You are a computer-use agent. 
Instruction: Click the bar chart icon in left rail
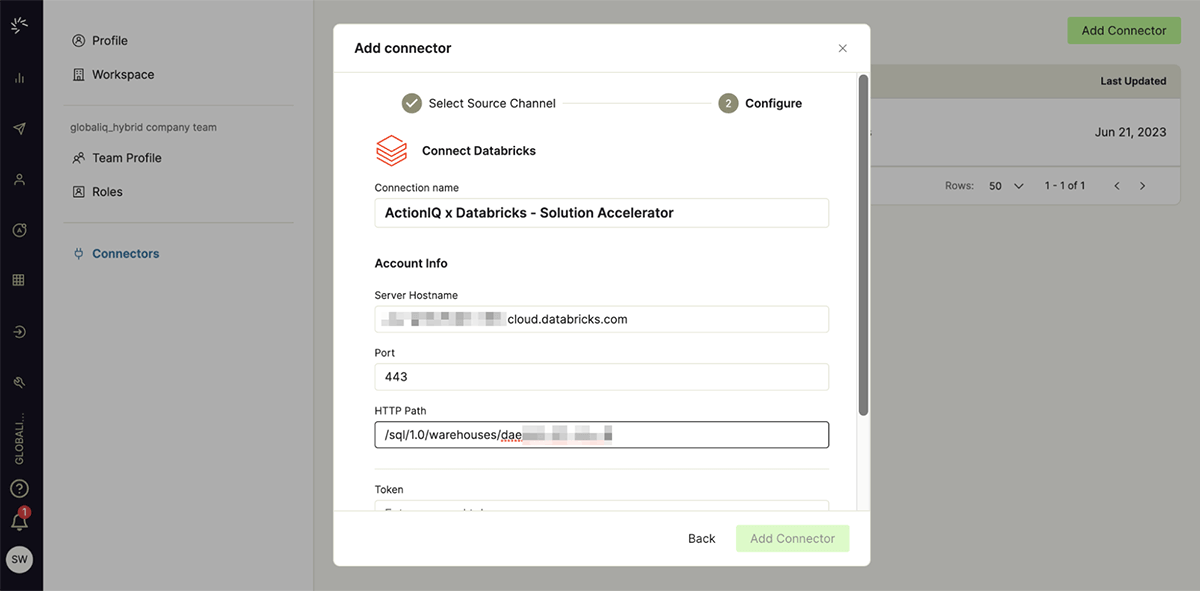pyautogui.click(x=19, y=78)
